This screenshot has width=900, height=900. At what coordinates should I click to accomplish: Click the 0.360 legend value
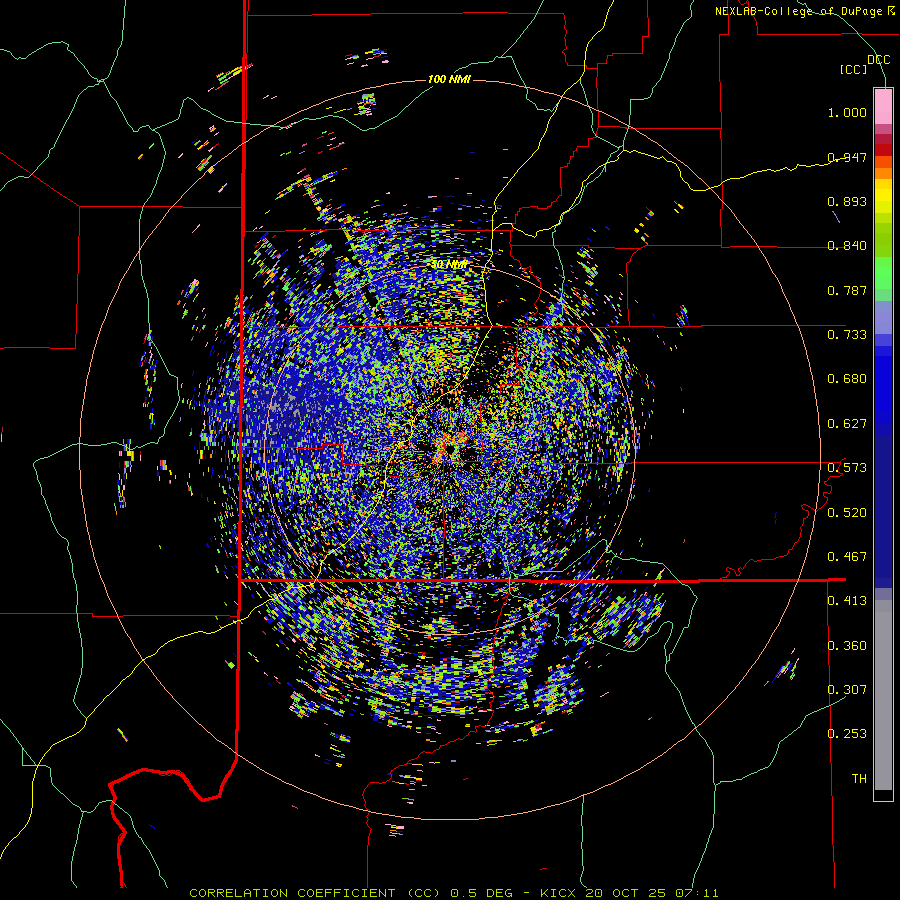(847, 646)
